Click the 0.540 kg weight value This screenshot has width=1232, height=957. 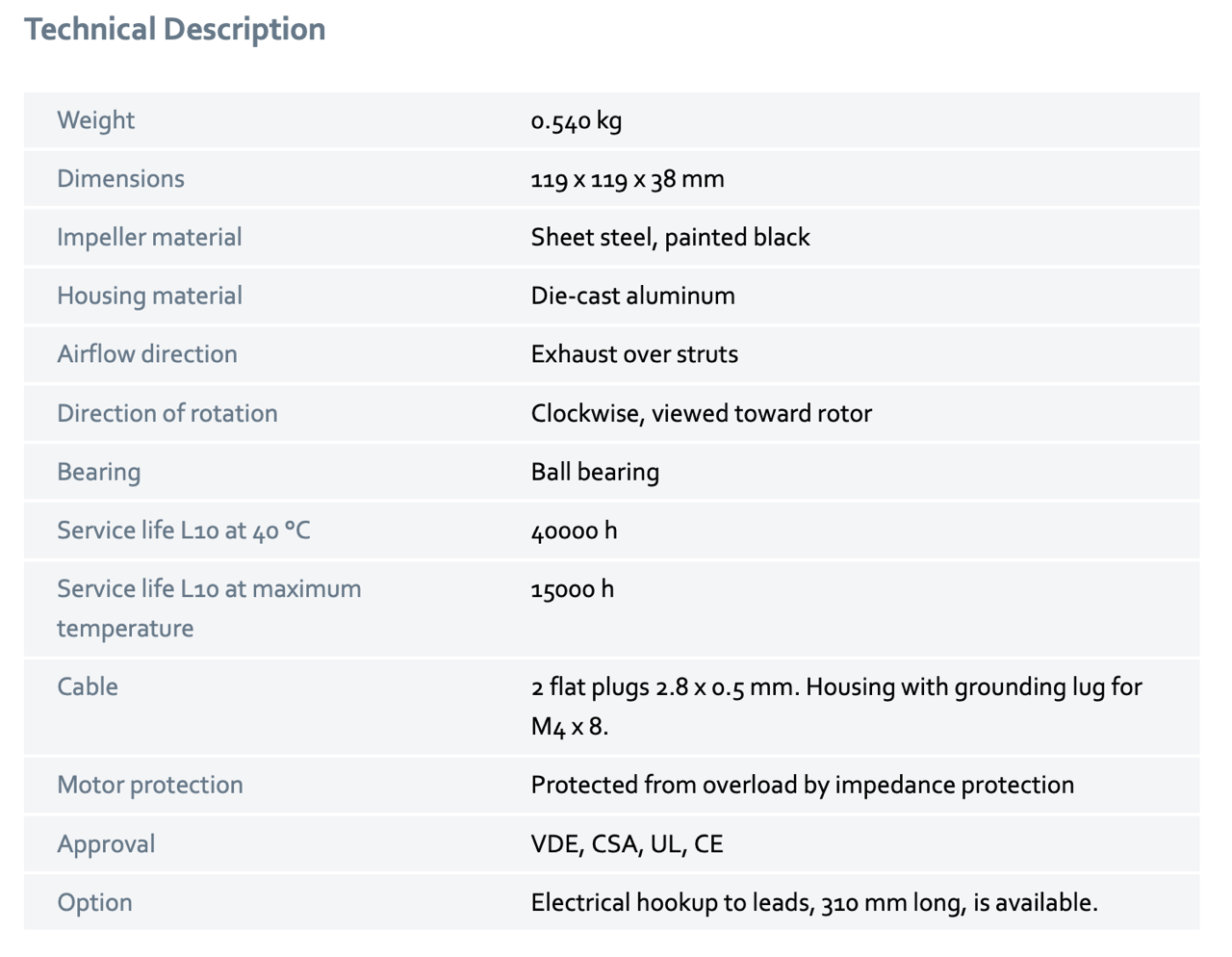click(576, 120)
